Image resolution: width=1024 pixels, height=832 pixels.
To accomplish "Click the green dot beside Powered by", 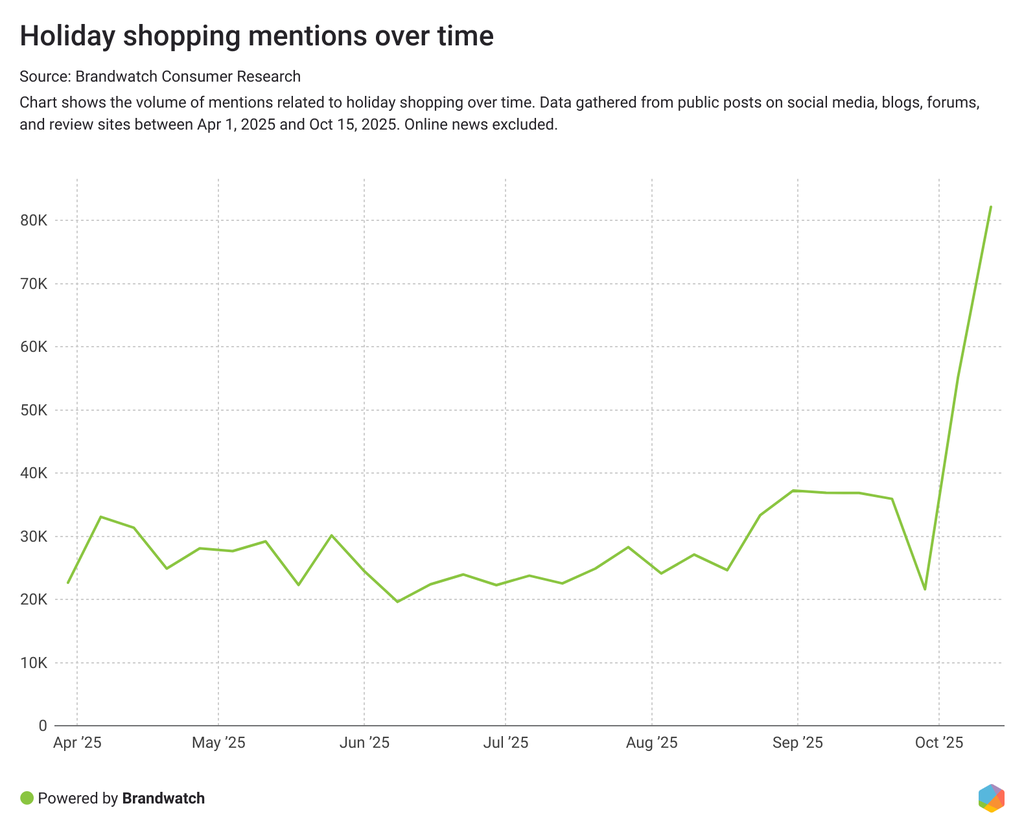I will coord(27,798).
